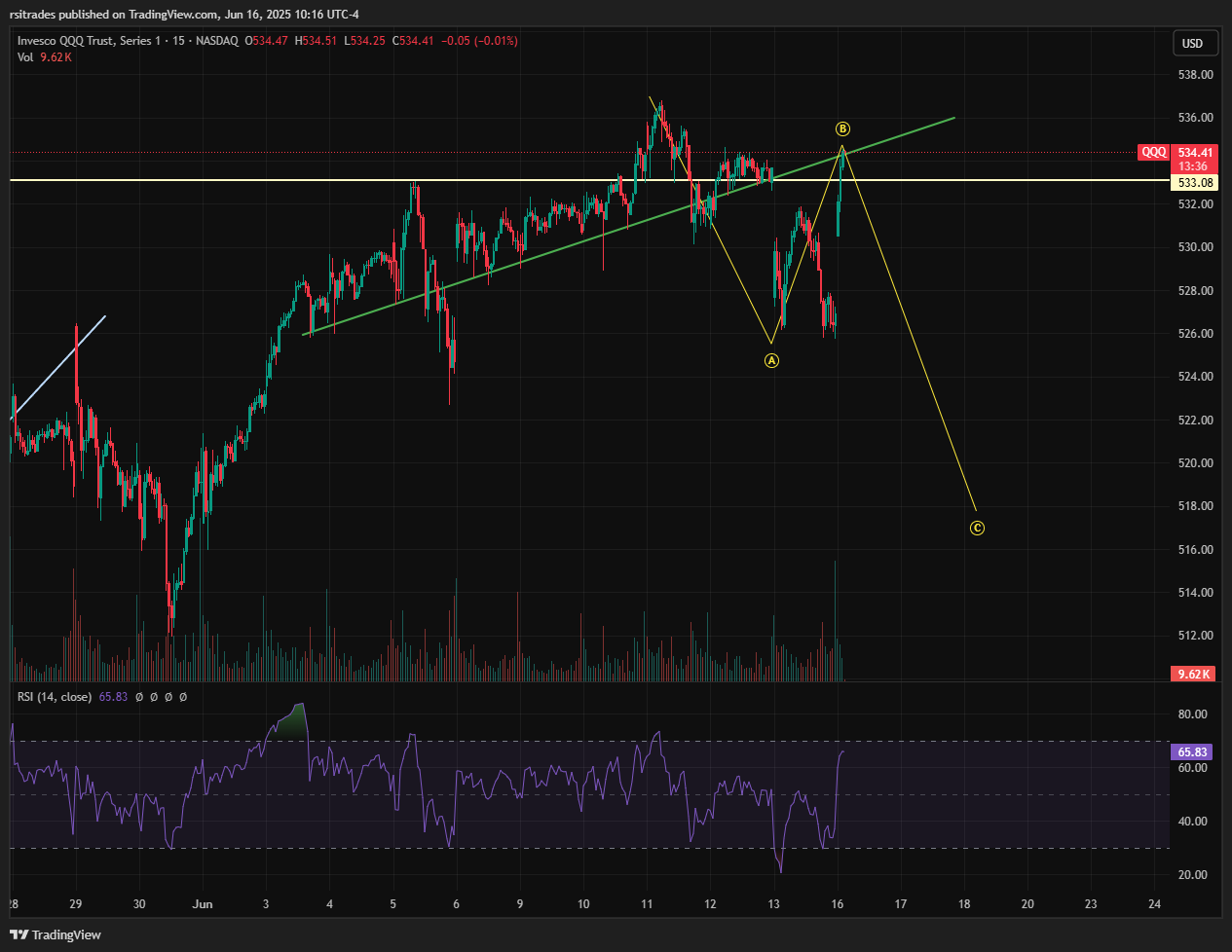Viewport: 1232px width, 952px height.
Task: Click the 514.00 price axis label
Action: tap(1195, 593)
